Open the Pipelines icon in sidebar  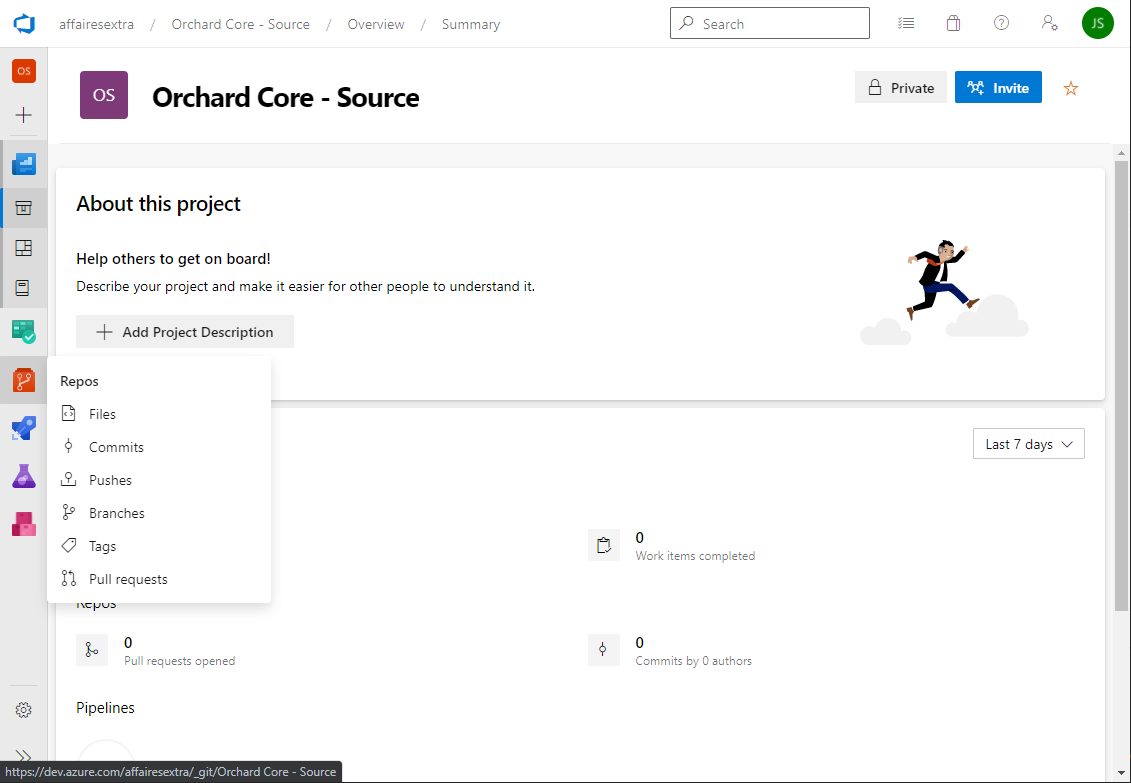(x=24, y=428)
